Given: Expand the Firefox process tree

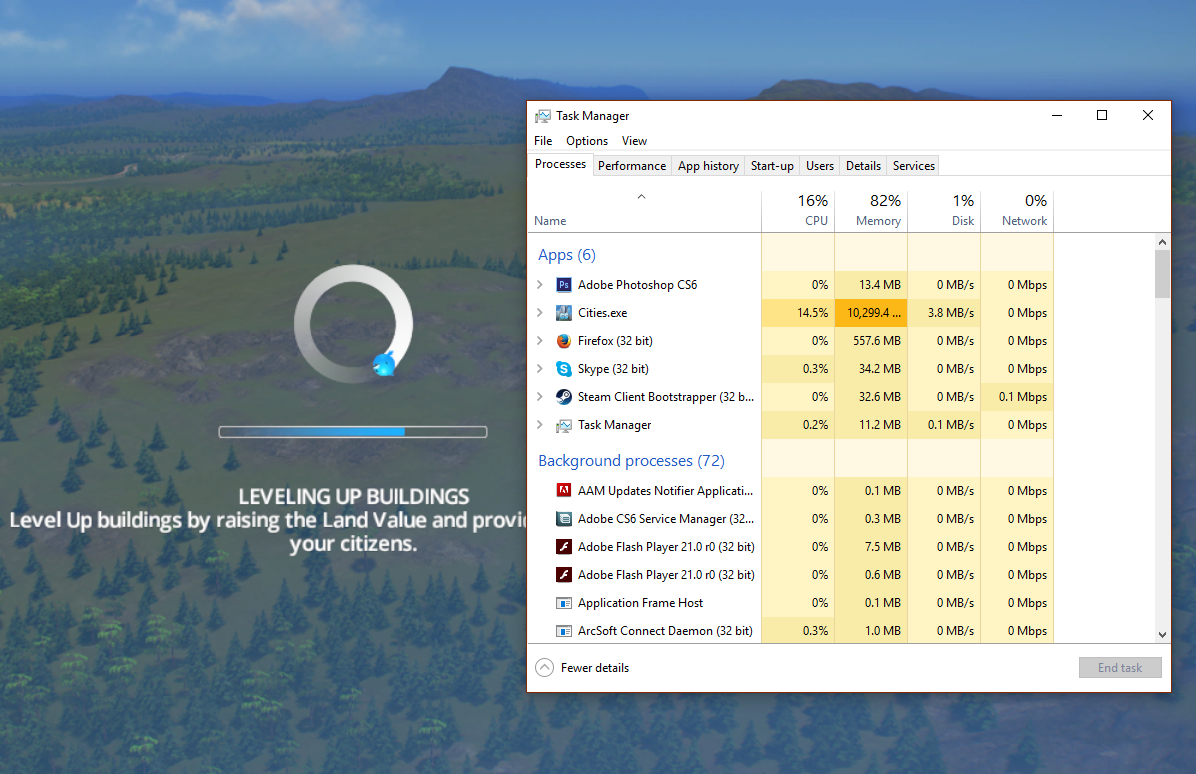Looking at the screenshot, I should pyautogui.click(x=541, y=341).
